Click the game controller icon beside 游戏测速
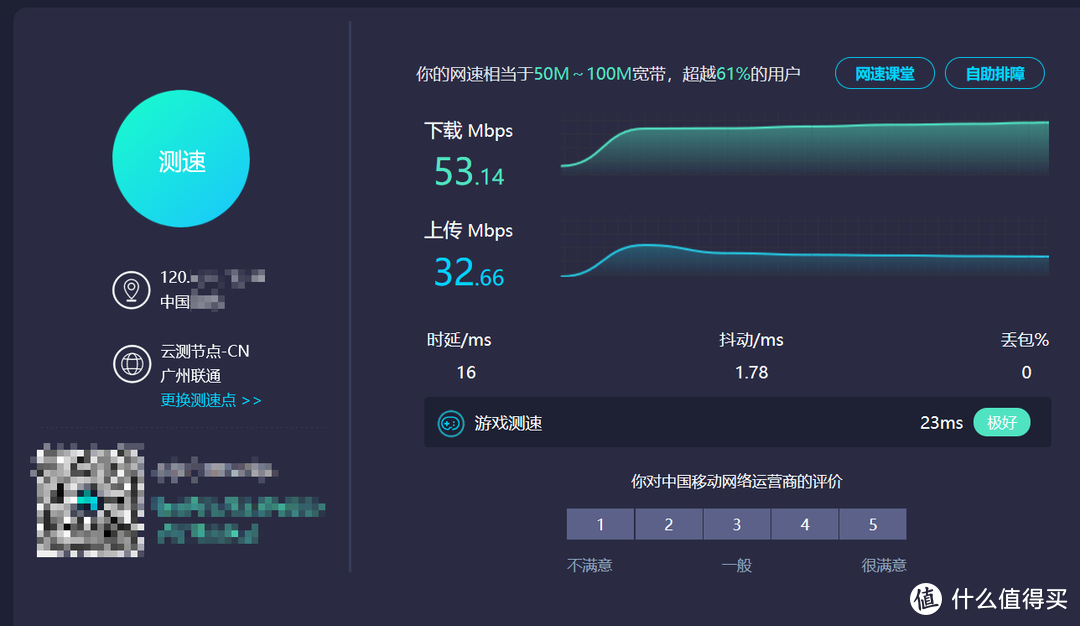1080x626 pixels. (x=453, y=422)
